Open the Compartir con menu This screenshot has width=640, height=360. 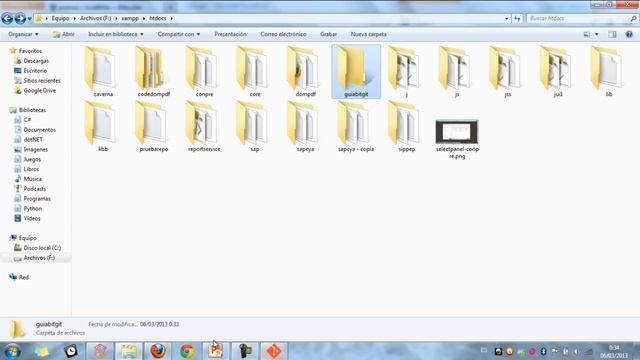click(179, 34)
